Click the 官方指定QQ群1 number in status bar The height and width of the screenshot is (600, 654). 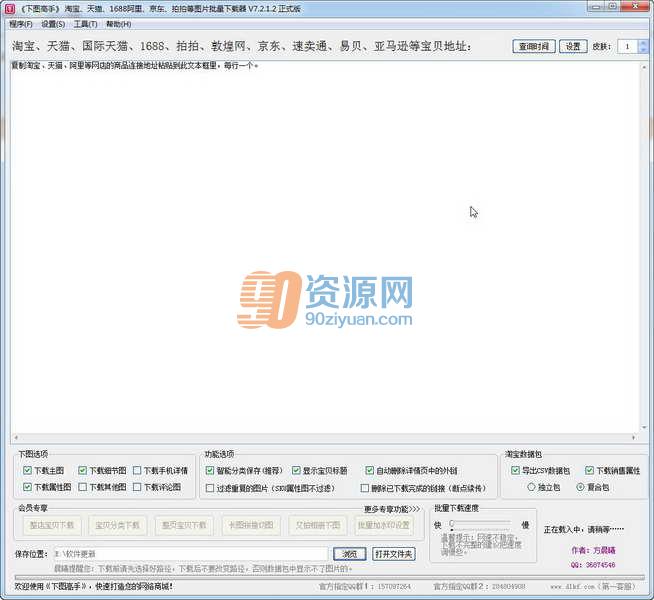(x=394, y=587)
